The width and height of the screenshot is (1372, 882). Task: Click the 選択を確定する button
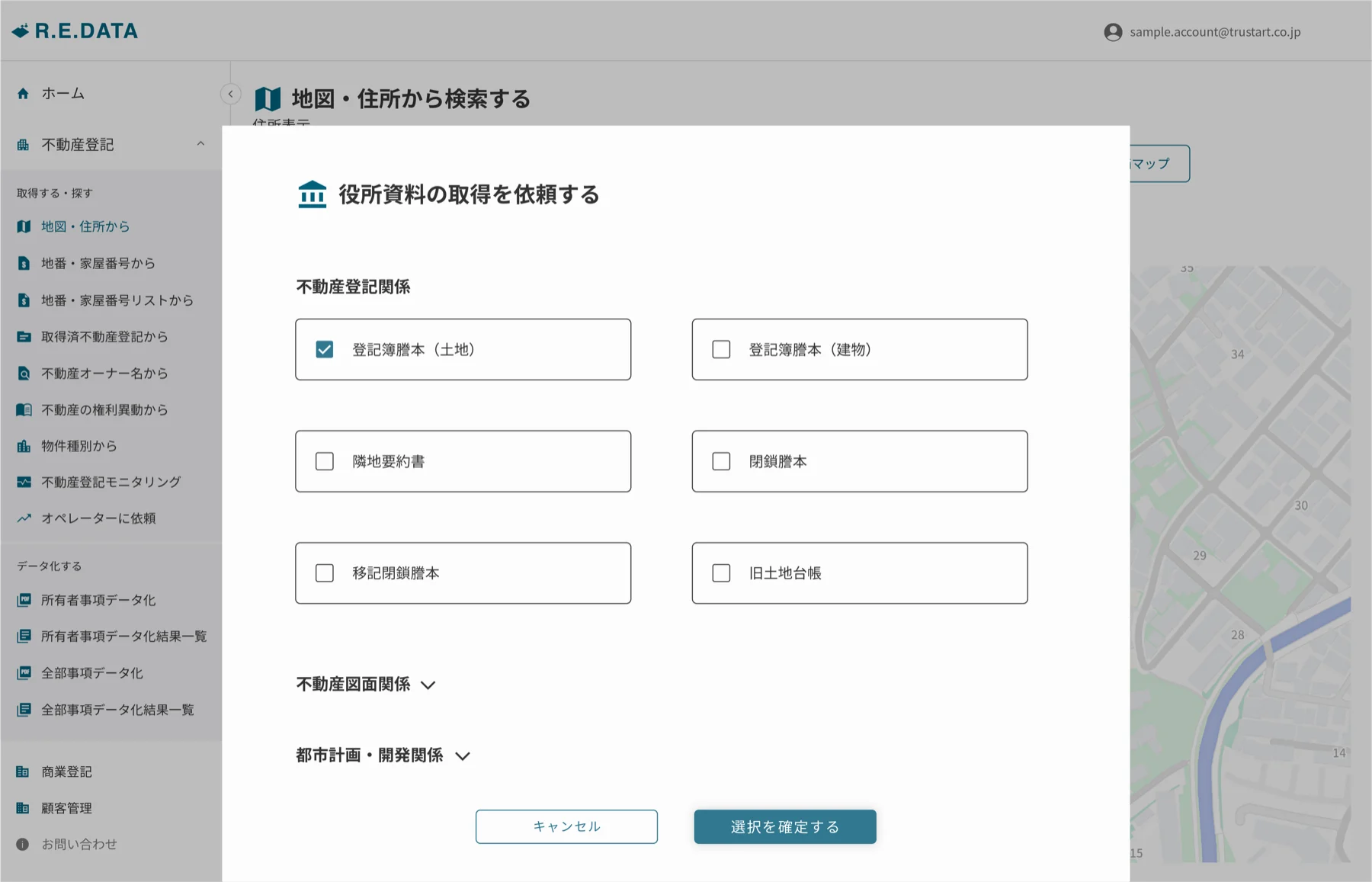coord(785,826)
